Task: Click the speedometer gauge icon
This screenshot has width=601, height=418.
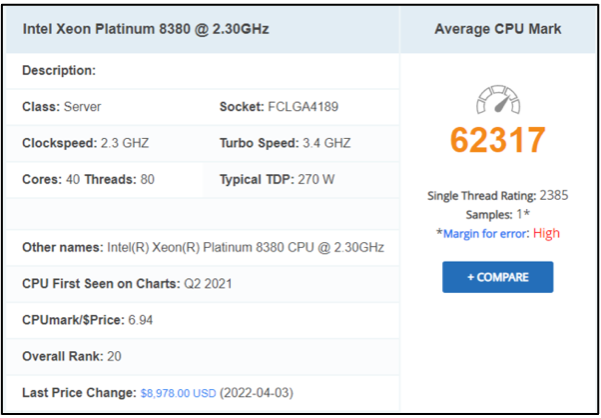Action: [498, 100]
